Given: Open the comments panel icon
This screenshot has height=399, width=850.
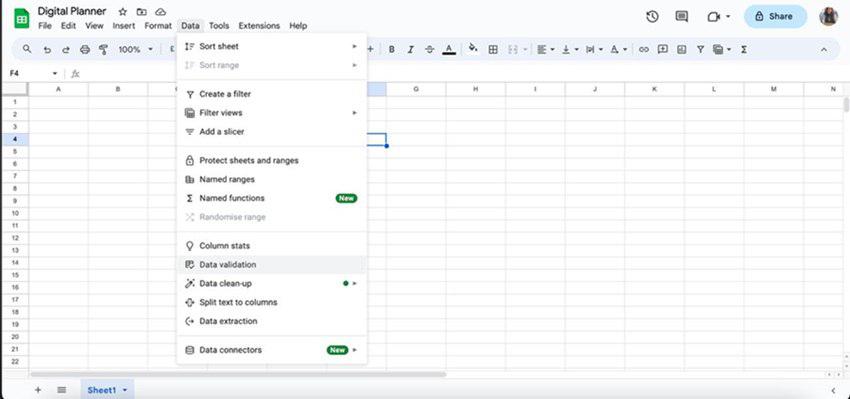Looking at the screenshot, I should click(681, 16).
